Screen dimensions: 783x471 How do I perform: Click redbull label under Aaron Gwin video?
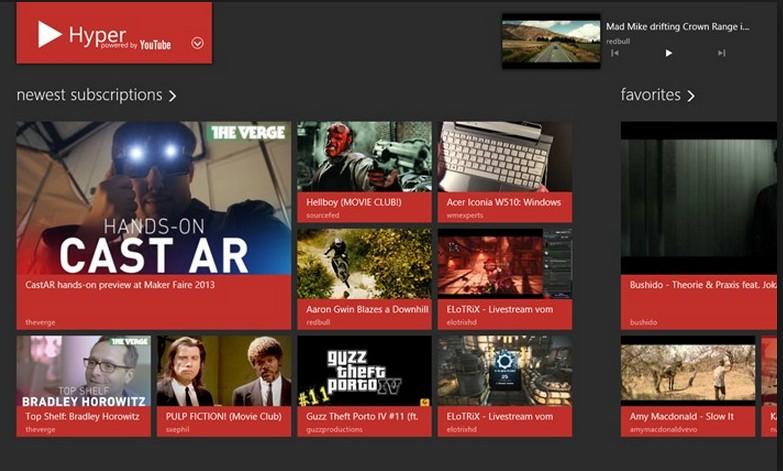point(318,323)
